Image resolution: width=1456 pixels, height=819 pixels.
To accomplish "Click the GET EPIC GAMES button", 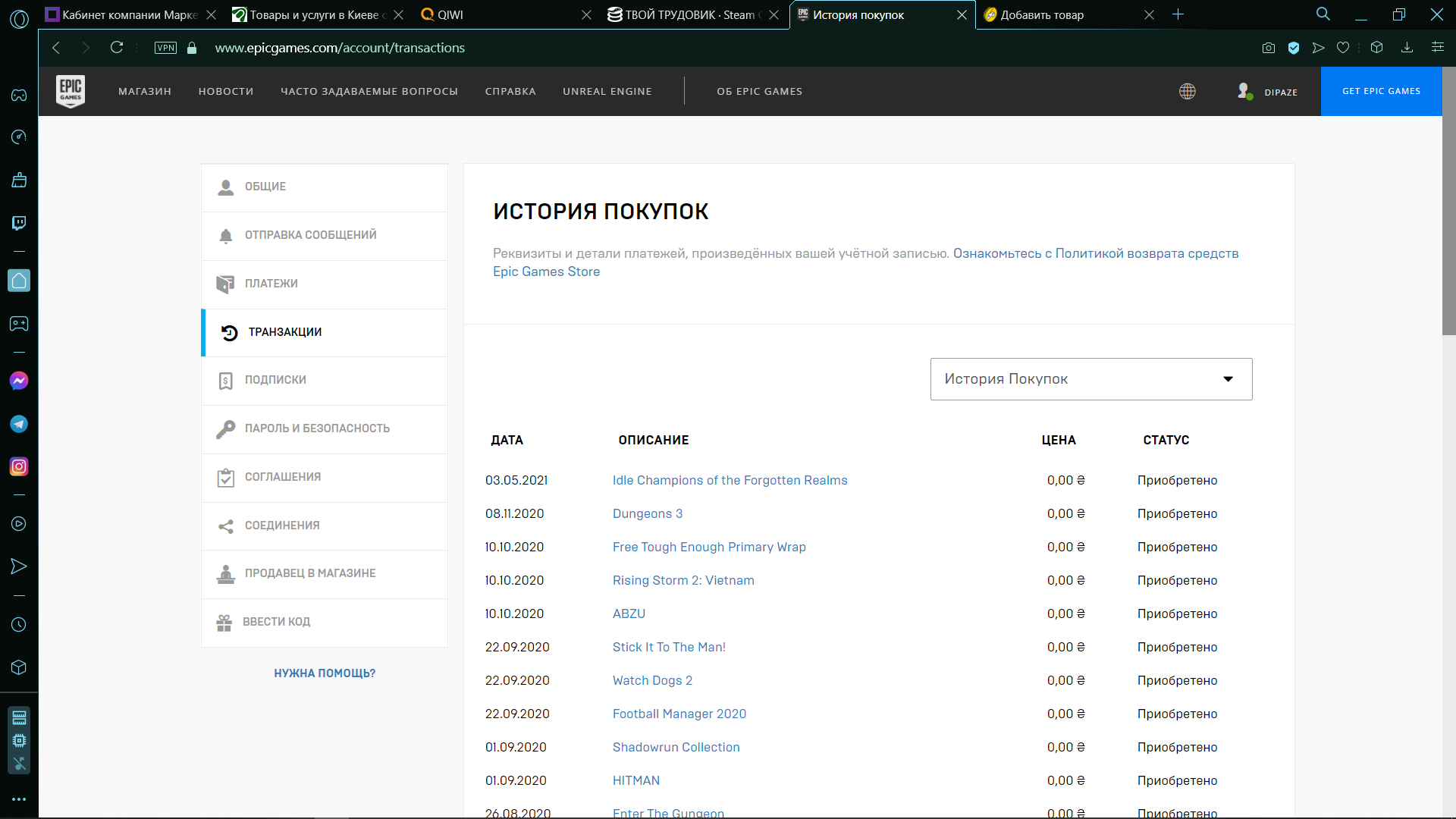I will (1381, 91).
